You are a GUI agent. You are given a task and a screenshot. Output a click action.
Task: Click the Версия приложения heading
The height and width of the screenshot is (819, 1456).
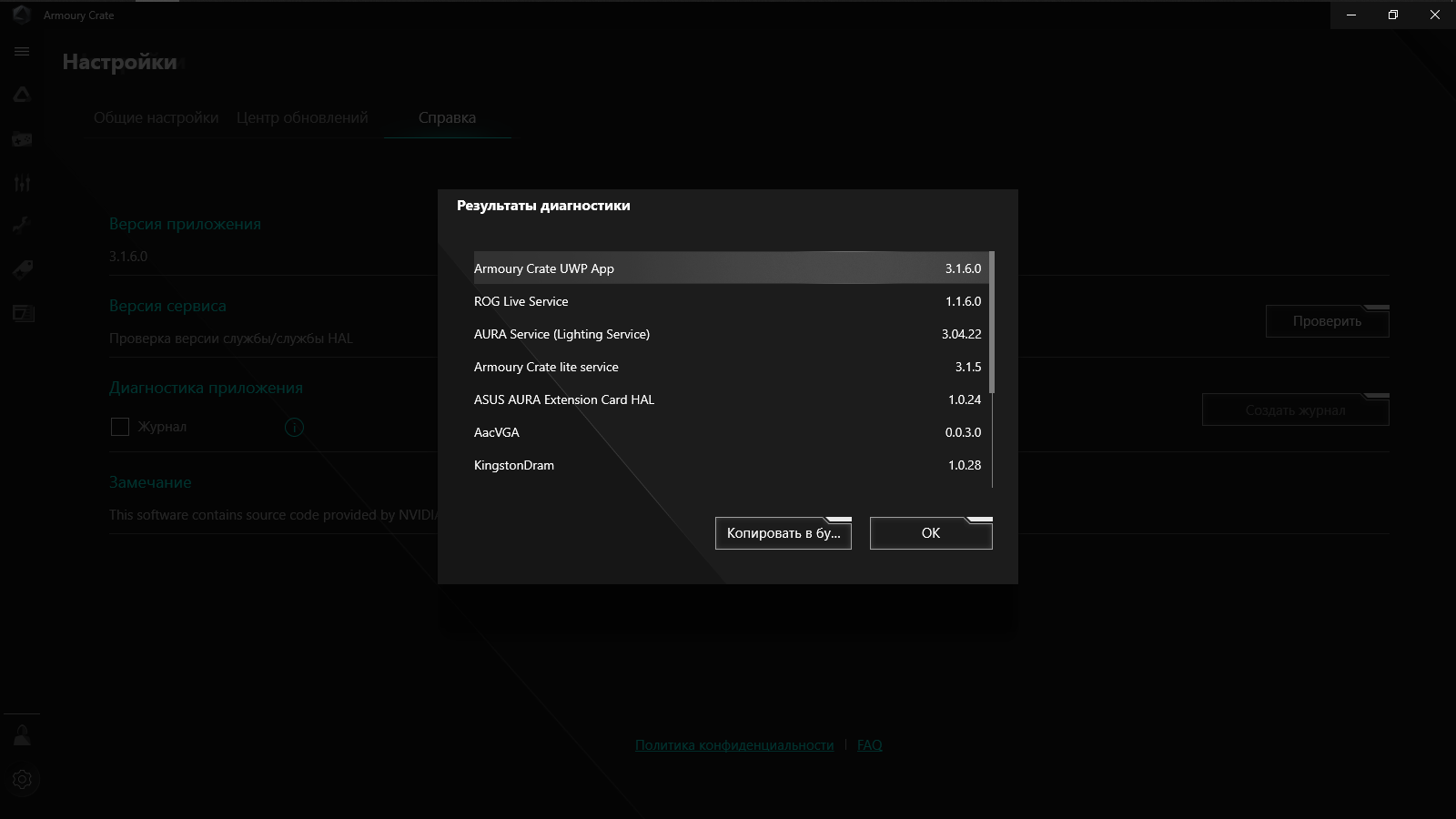(x=185, y=224)
